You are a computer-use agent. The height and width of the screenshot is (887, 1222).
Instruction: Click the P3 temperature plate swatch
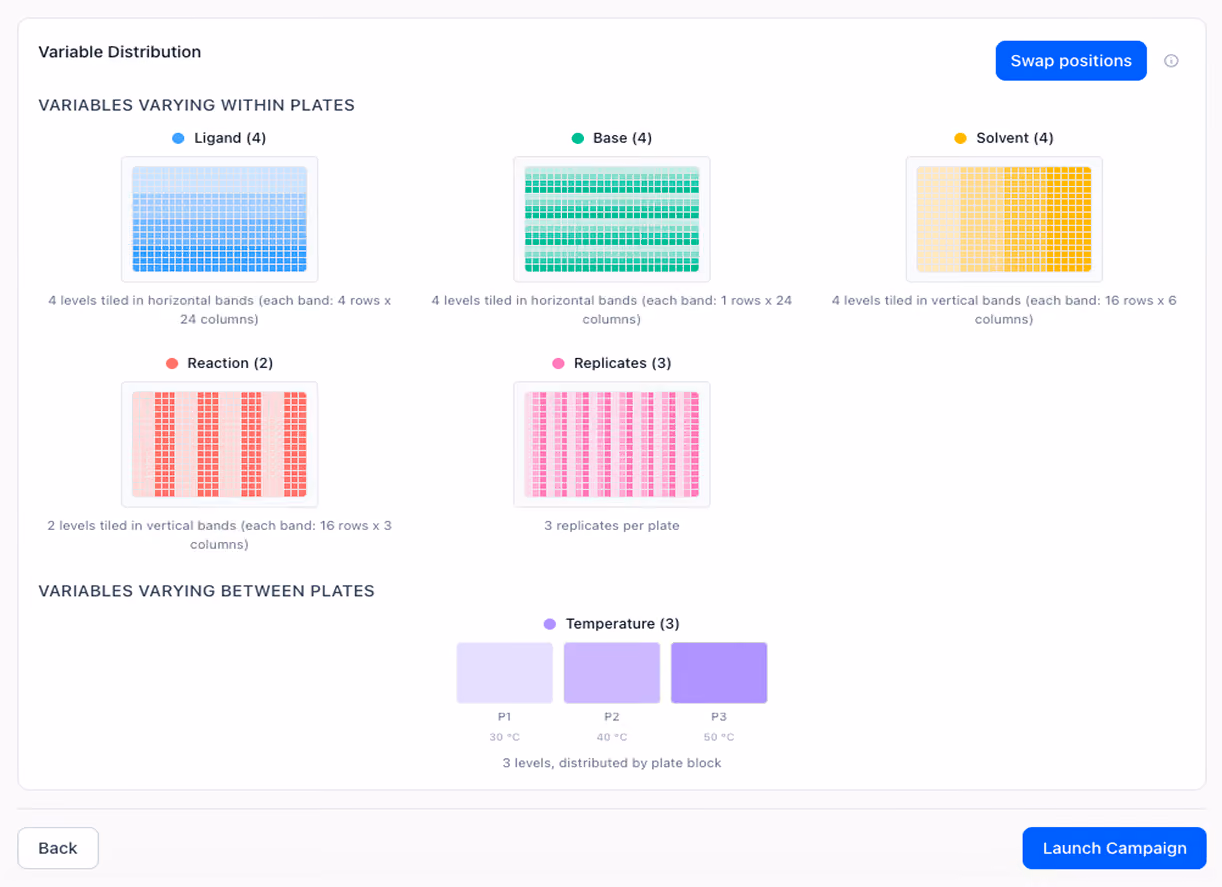point(719,673)
